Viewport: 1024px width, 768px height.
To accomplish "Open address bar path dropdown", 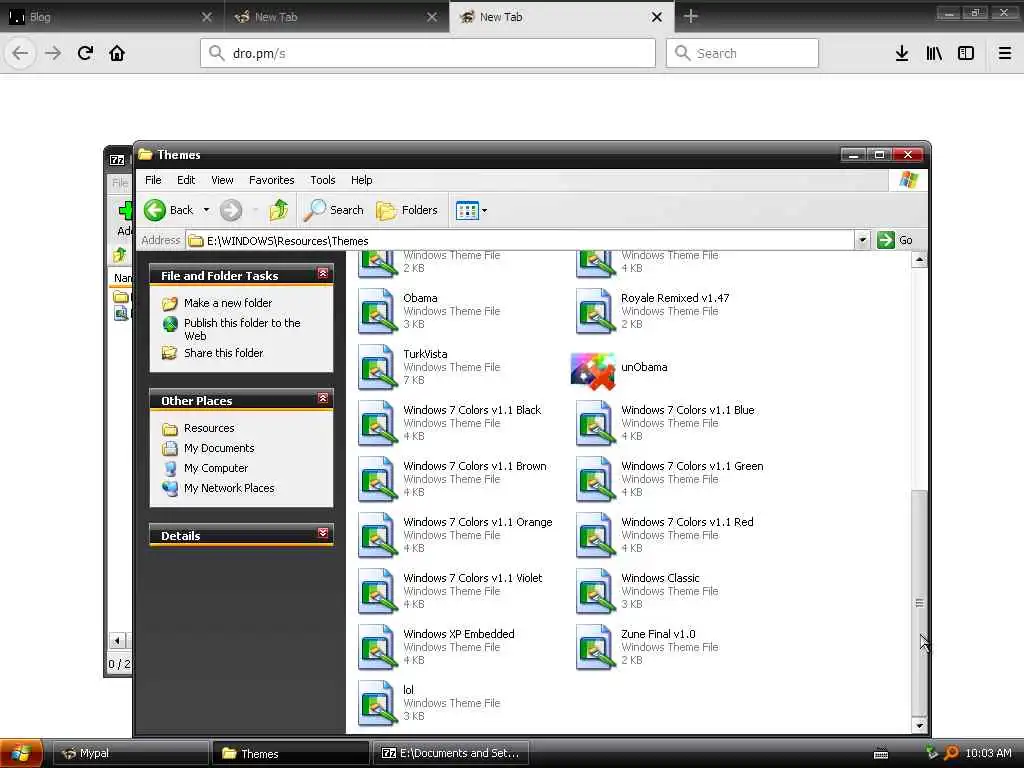I will click(x=862, y=240).
